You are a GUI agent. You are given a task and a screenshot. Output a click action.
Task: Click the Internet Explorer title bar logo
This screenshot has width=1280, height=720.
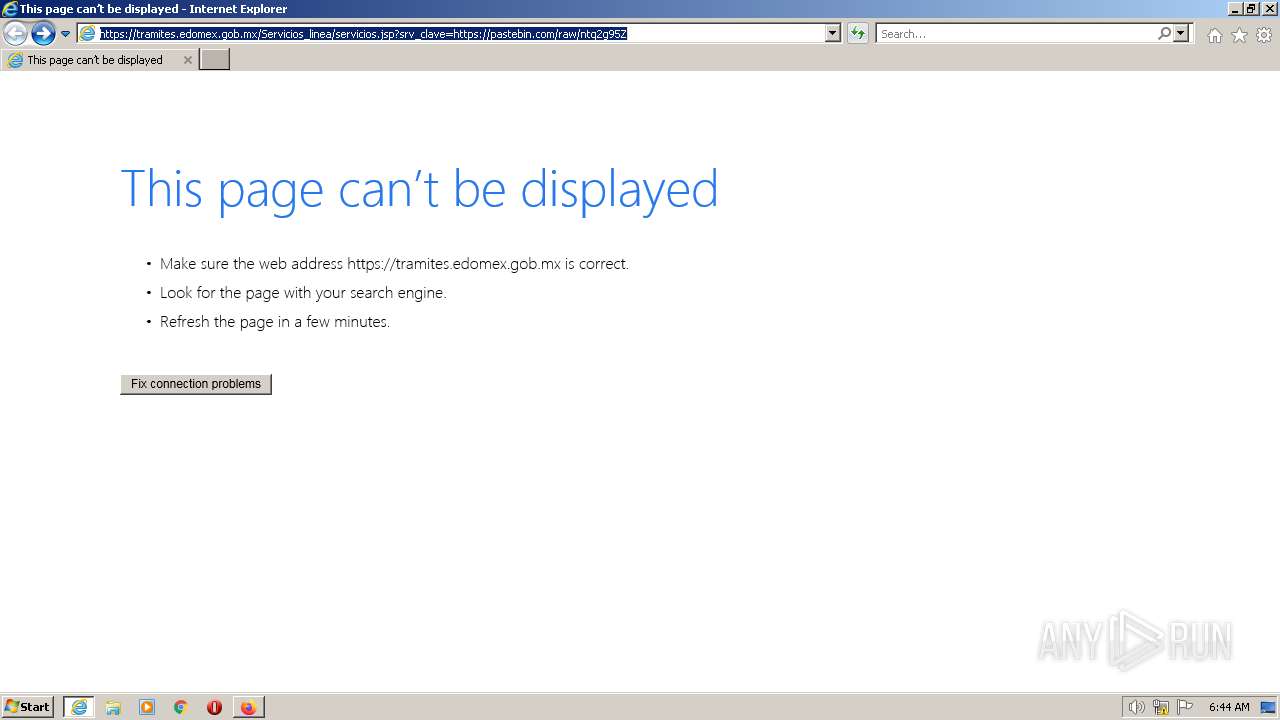9,8
